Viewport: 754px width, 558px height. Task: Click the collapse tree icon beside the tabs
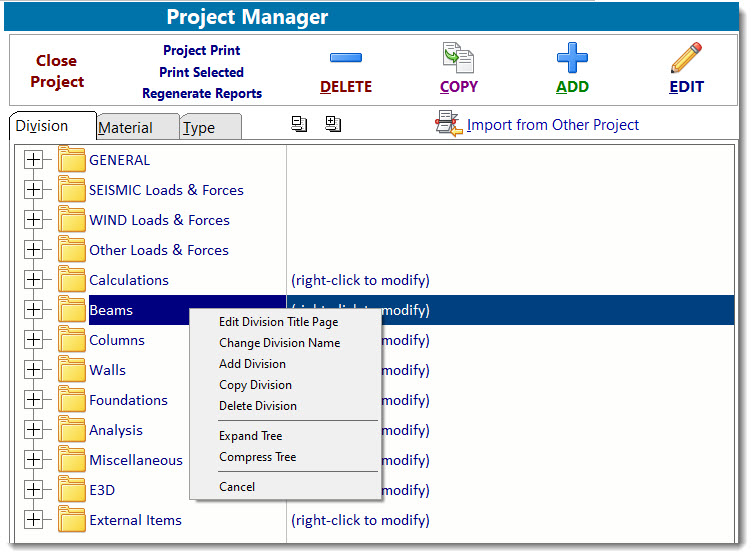click(x=299, y=124)
